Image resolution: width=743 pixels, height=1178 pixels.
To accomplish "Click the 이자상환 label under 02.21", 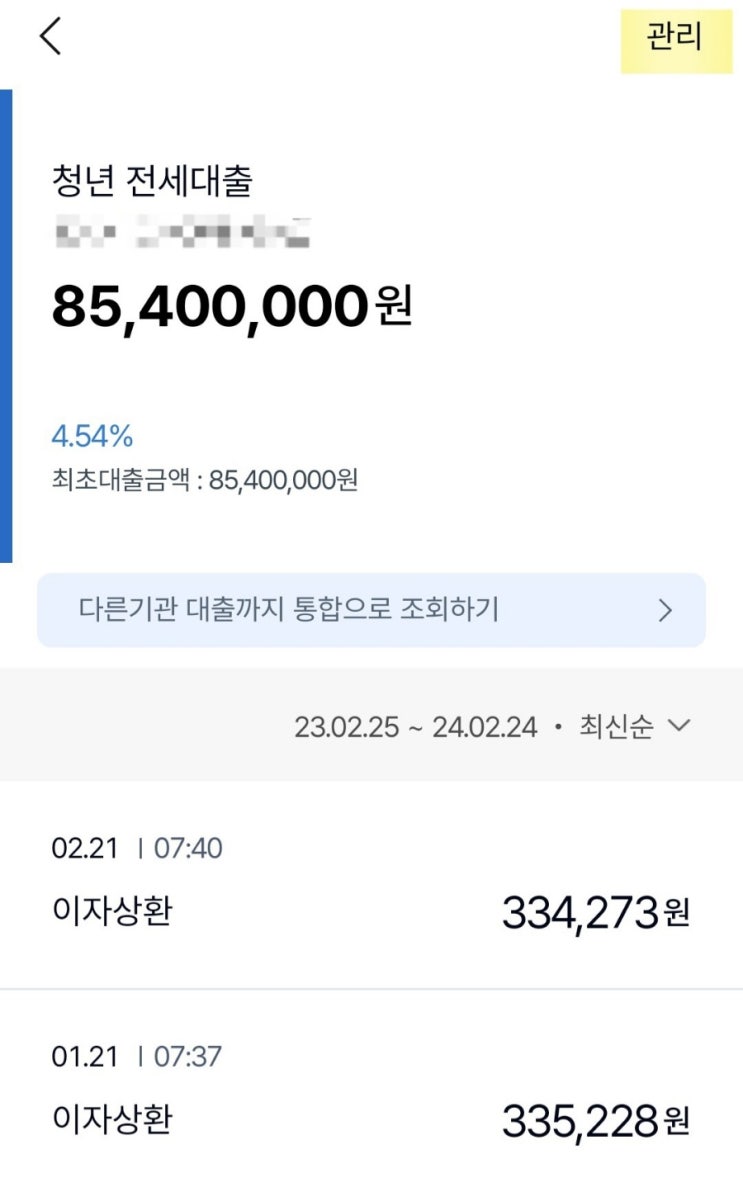I will click(x=111, y=911).
